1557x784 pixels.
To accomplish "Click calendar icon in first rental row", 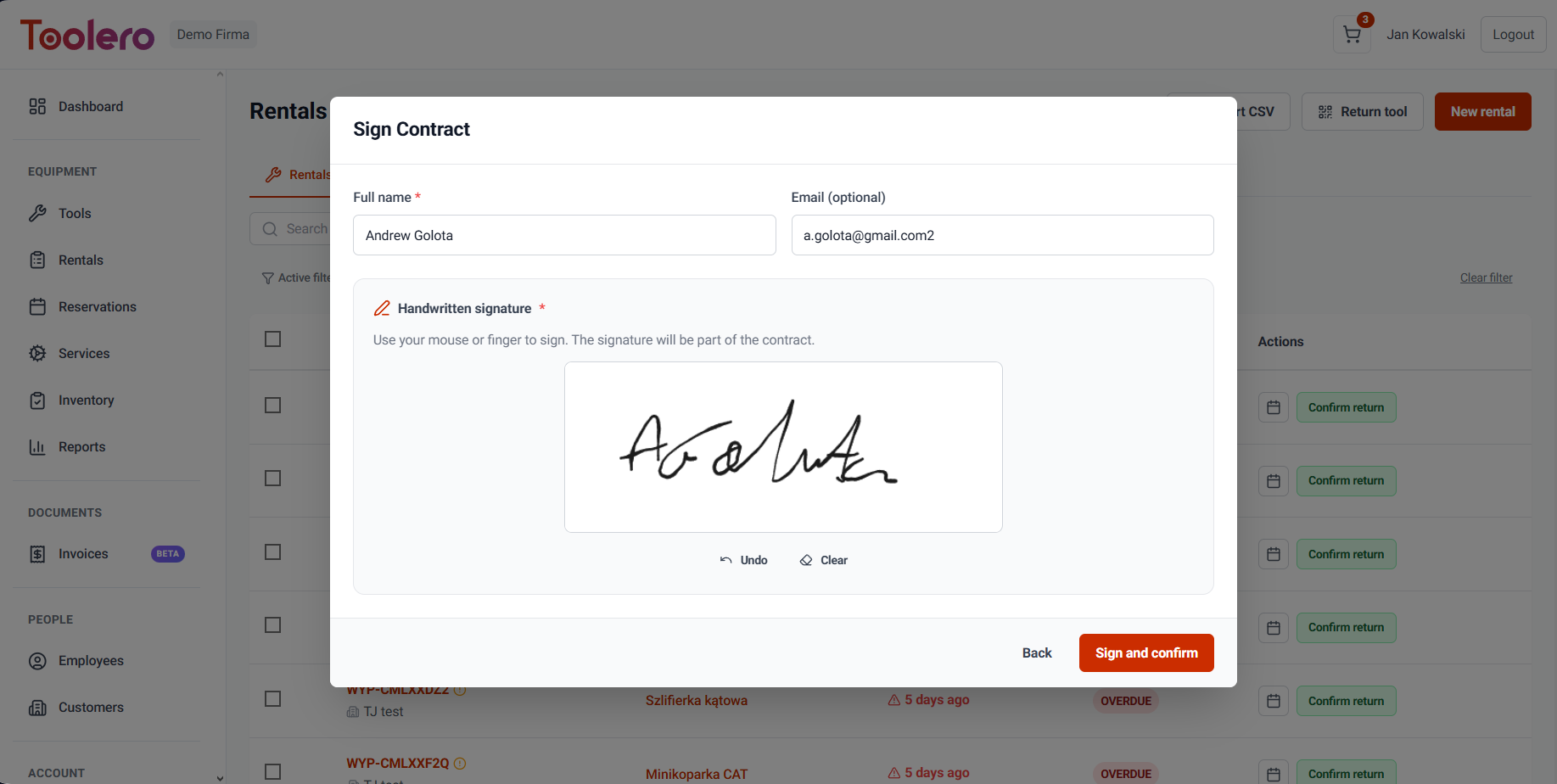I will pyautogui.click(x=1274, y=408).
